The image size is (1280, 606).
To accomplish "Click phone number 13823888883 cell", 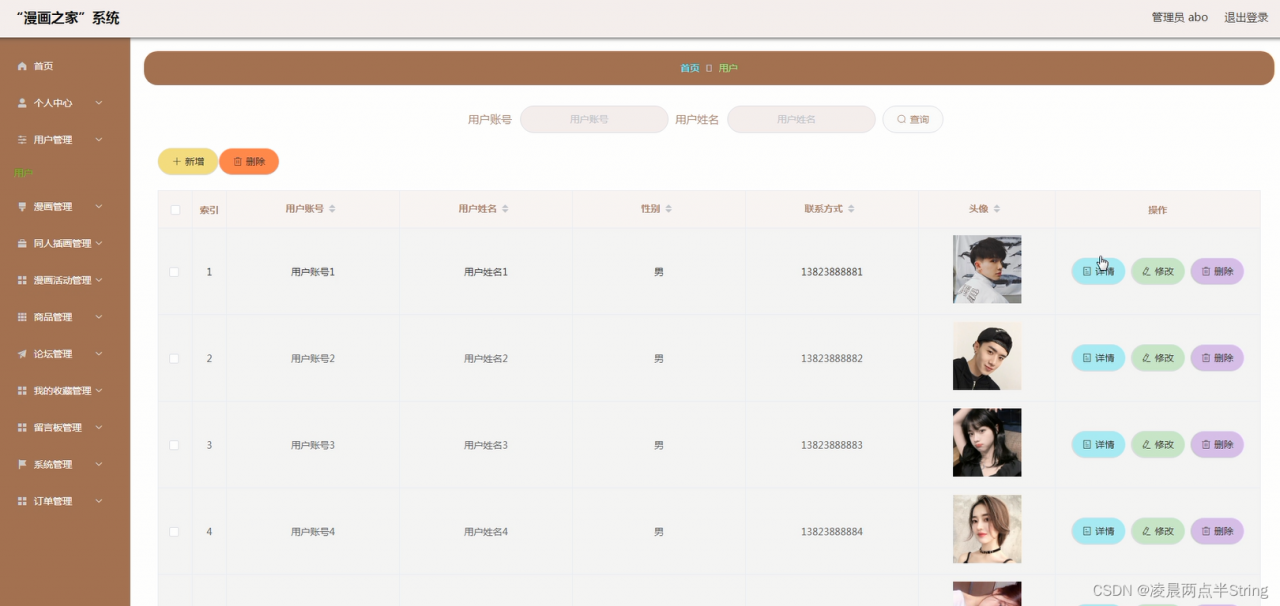I will [831, 445].
